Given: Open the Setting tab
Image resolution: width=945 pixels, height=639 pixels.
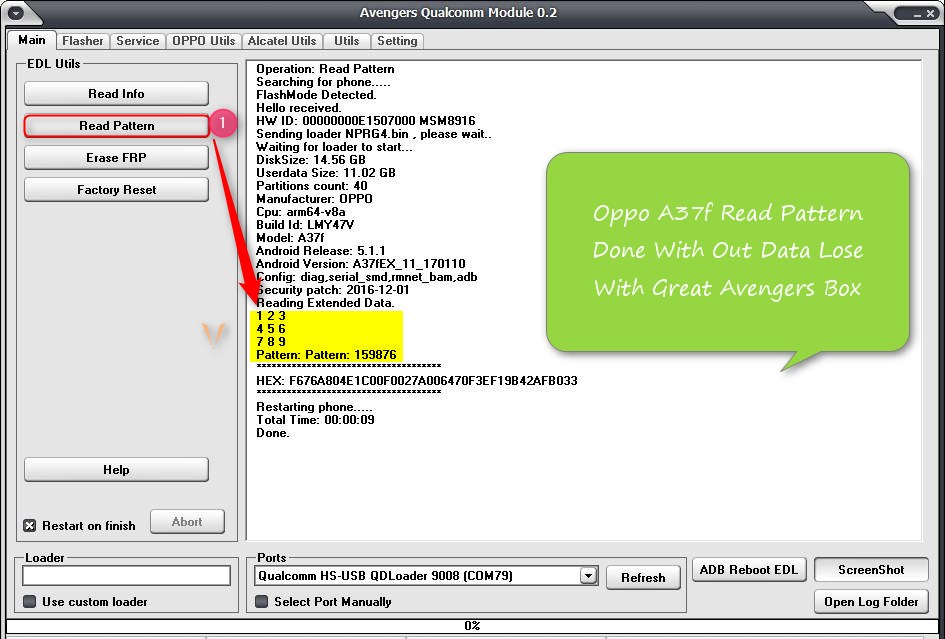Looking at the screenshot, I should pos(397,41).
